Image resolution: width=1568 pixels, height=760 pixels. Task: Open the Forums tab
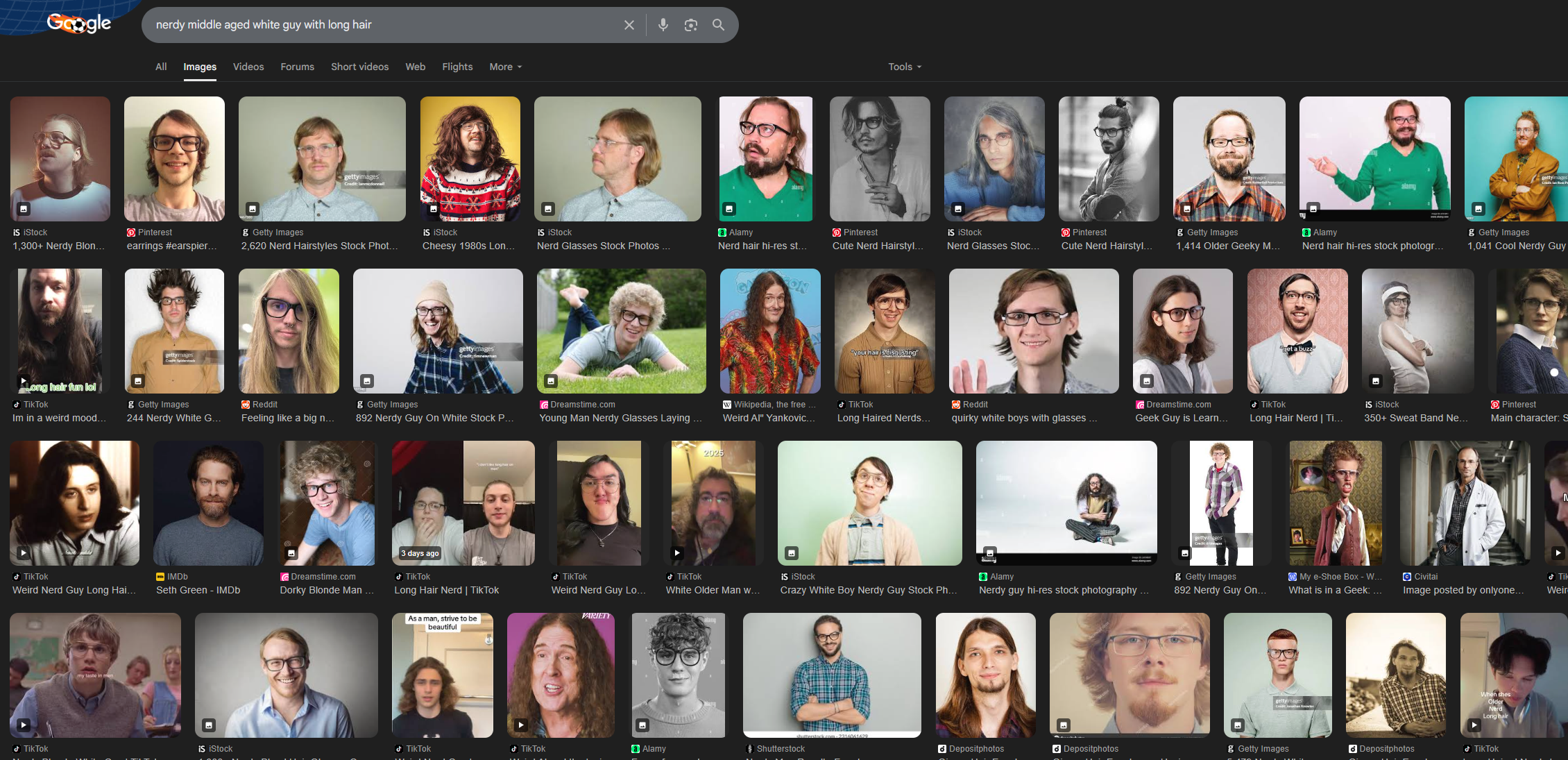[x=298, y=67]
